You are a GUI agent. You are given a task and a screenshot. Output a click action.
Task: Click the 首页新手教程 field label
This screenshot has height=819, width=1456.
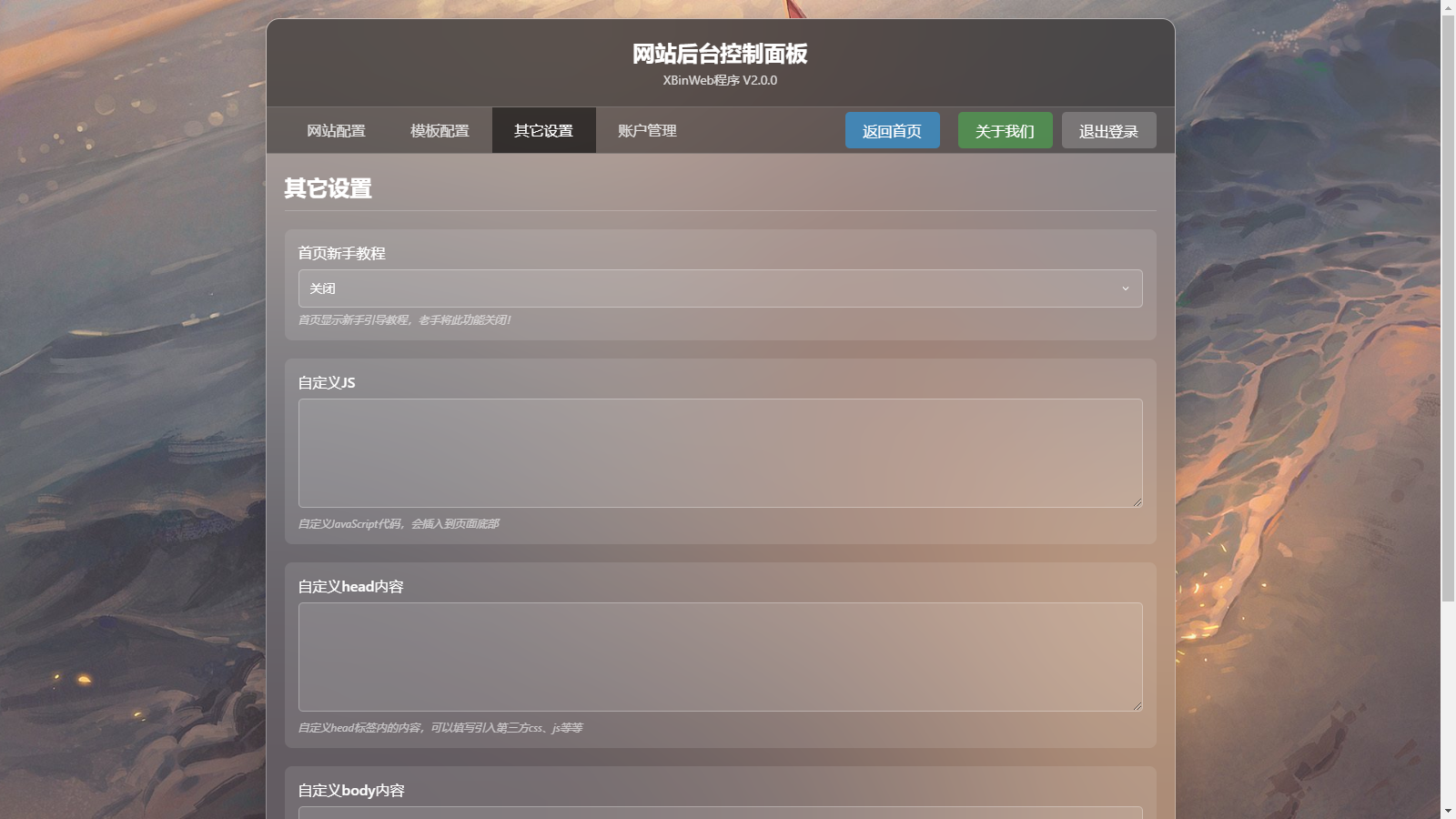[341, 254]
